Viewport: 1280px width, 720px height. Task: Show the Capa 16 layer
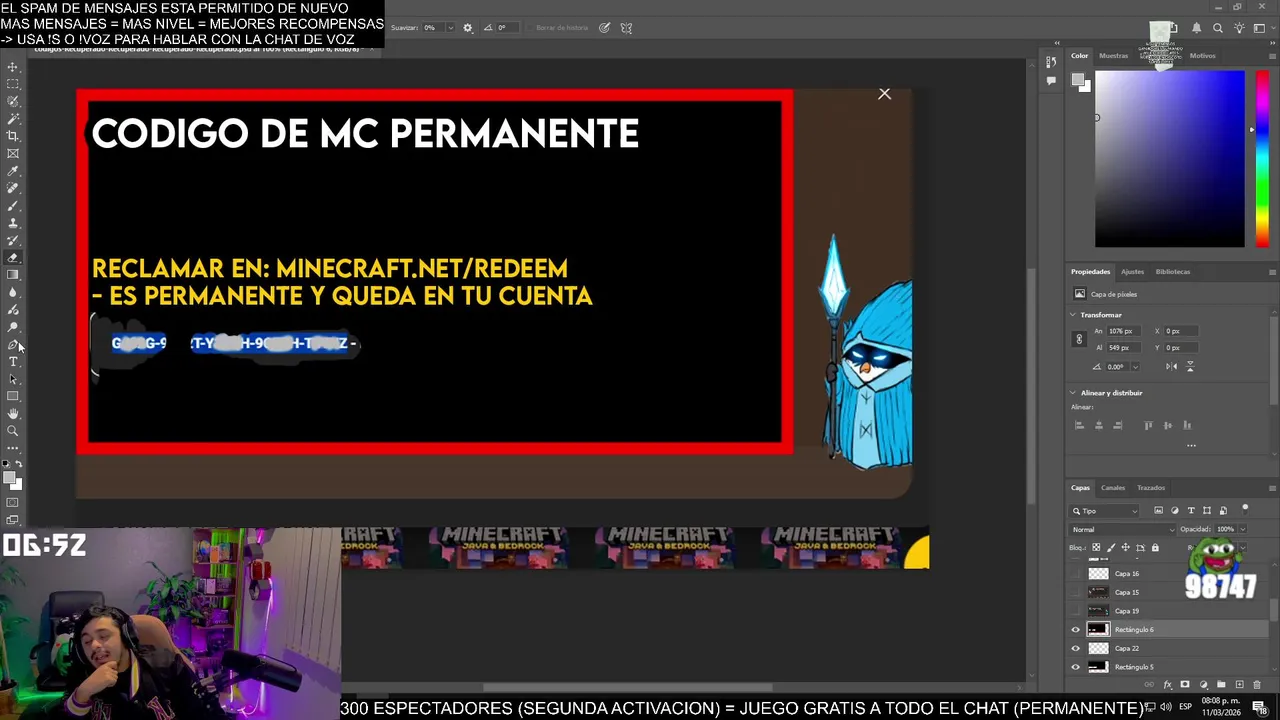(1076, 574)
